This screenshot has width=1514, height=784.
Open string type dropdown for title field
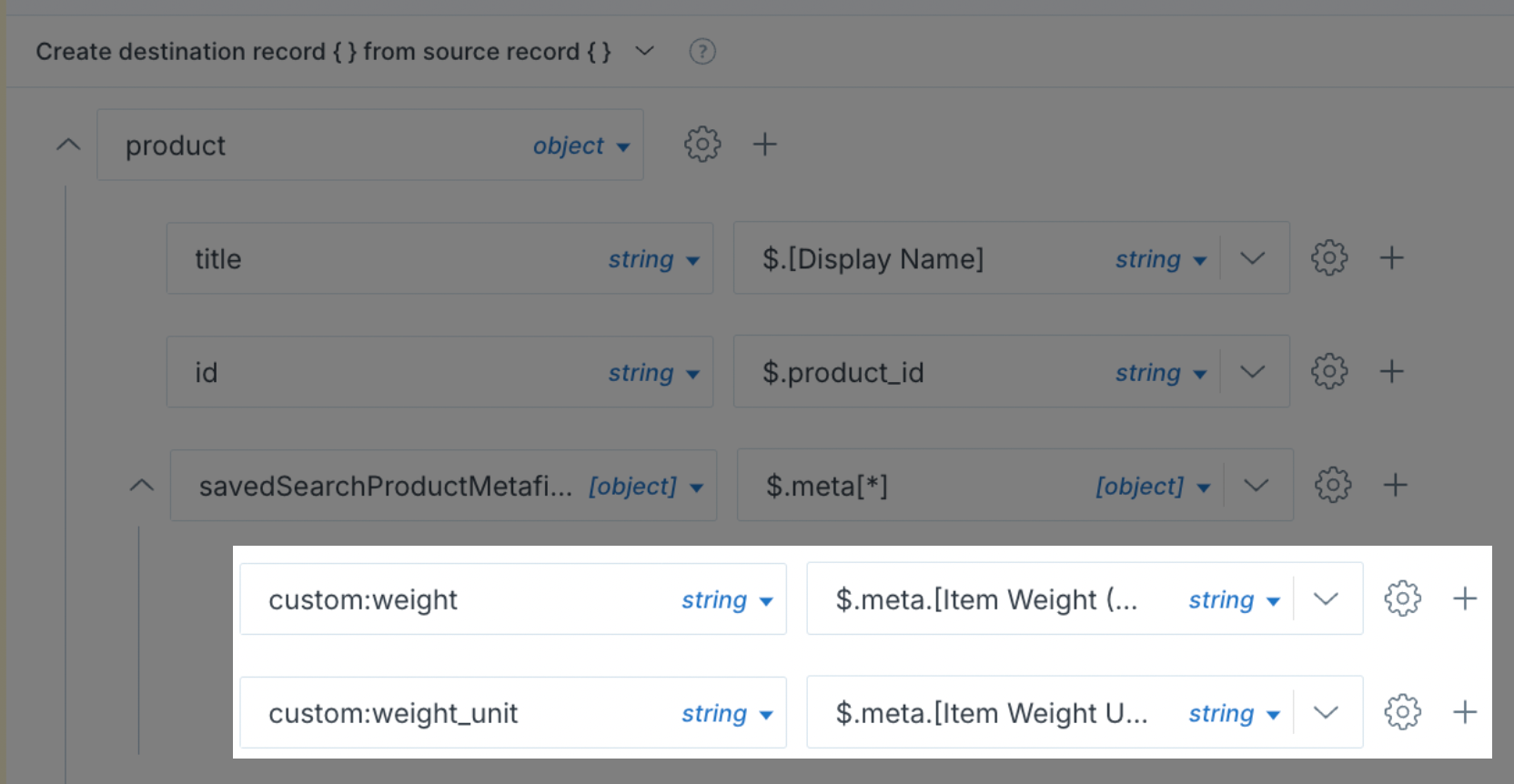point(653,259)
